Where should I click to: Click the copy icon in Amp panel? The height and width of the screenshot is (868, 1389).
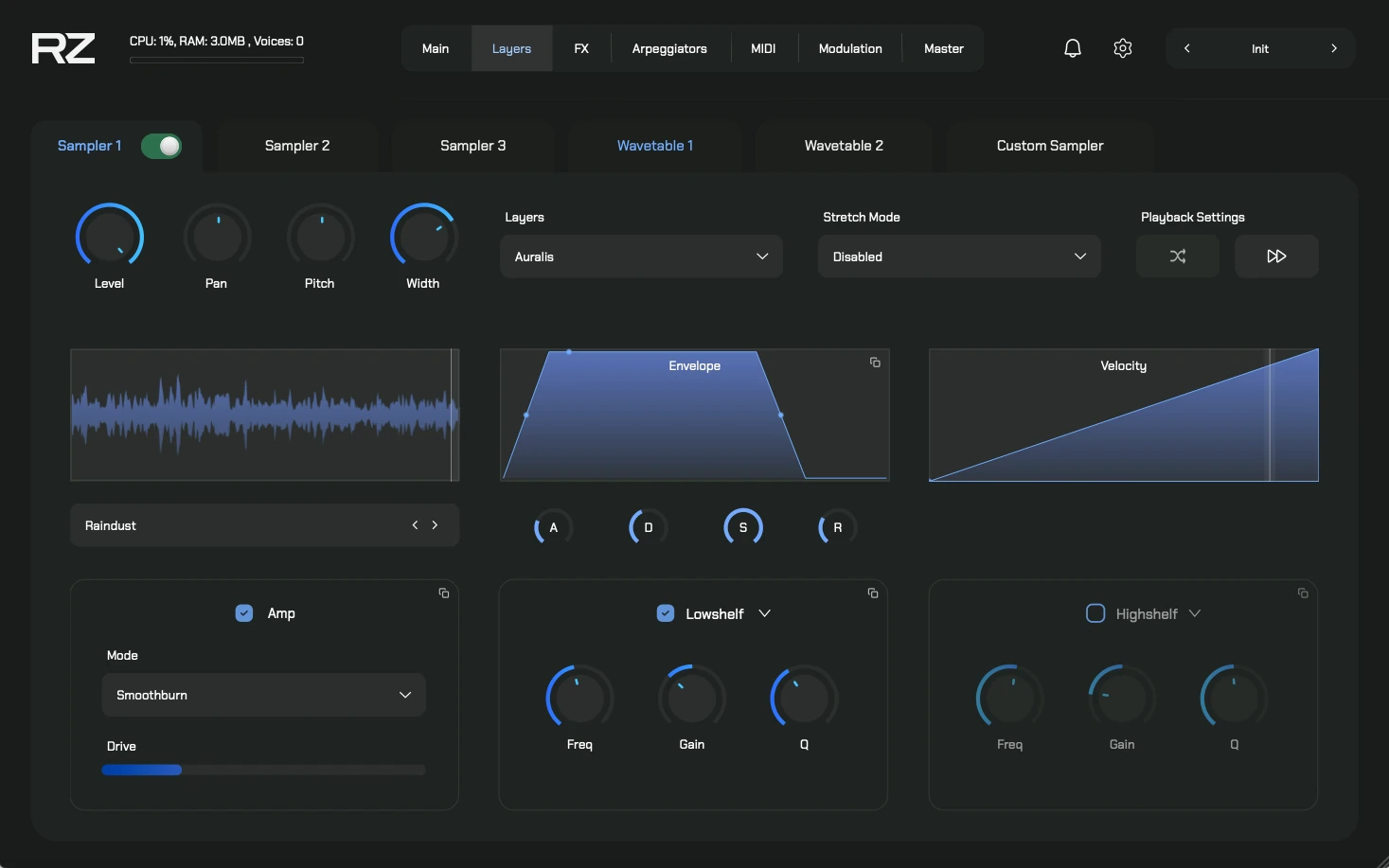(443, 593)
